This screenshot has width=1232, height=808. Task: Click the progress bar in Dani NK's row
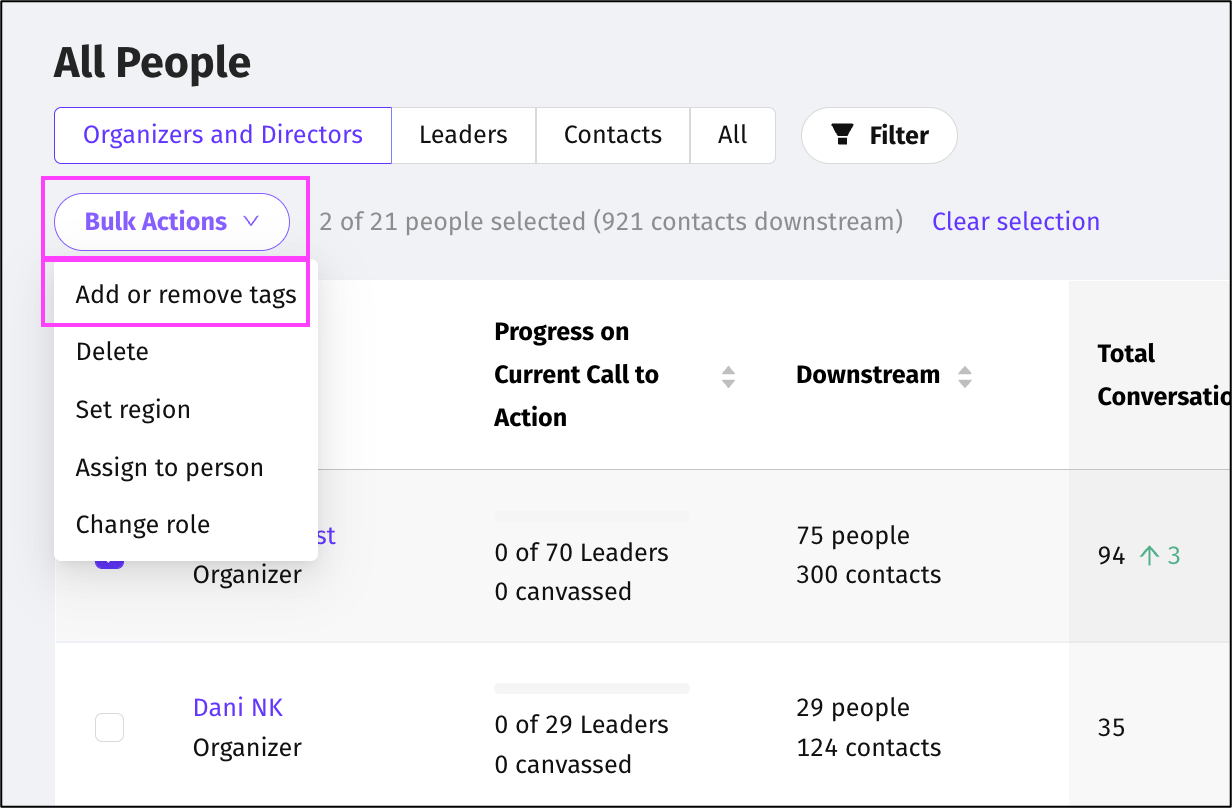click(592, 689)
